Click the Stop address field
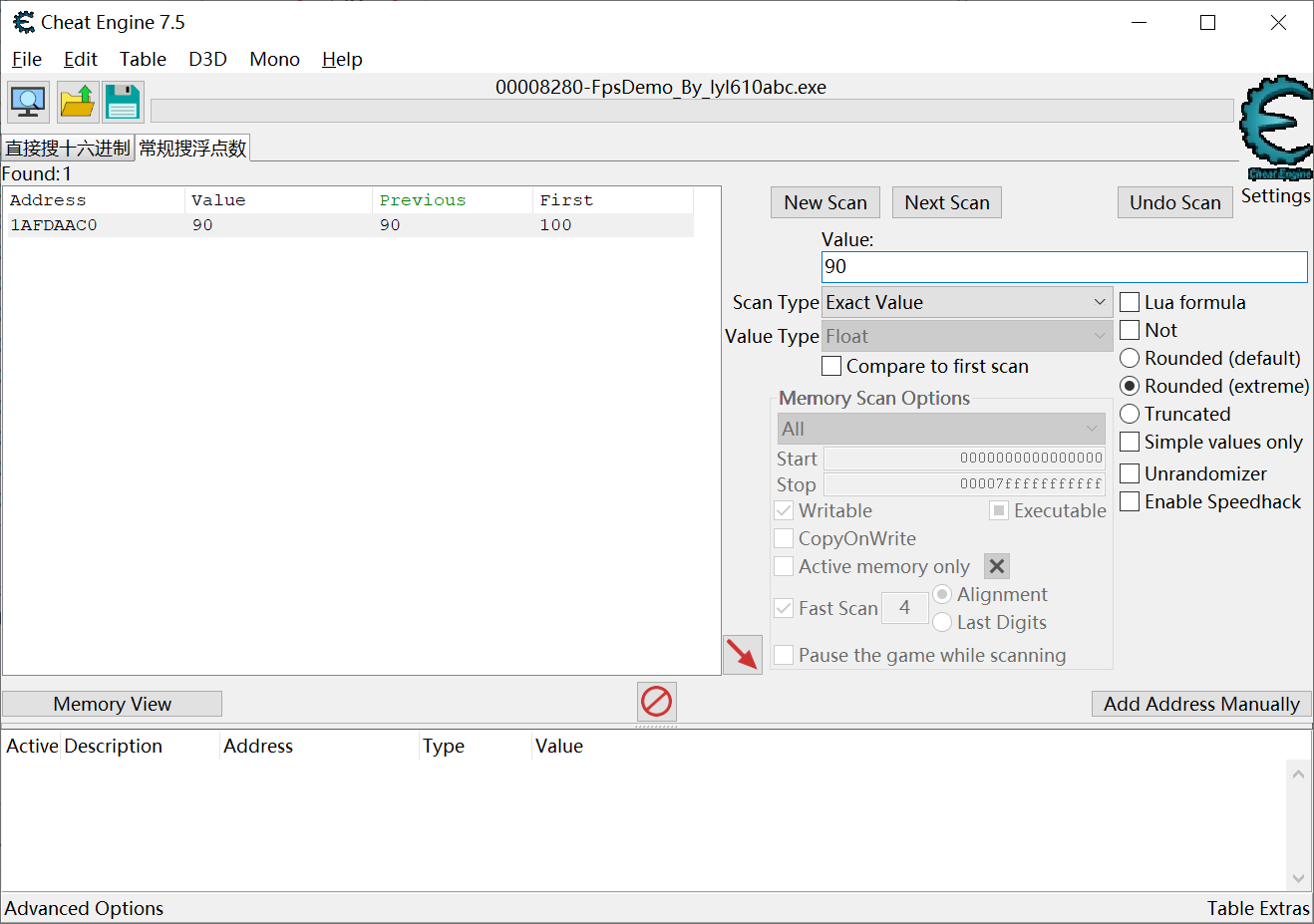The image size is (1314, 924). [964, 483]
